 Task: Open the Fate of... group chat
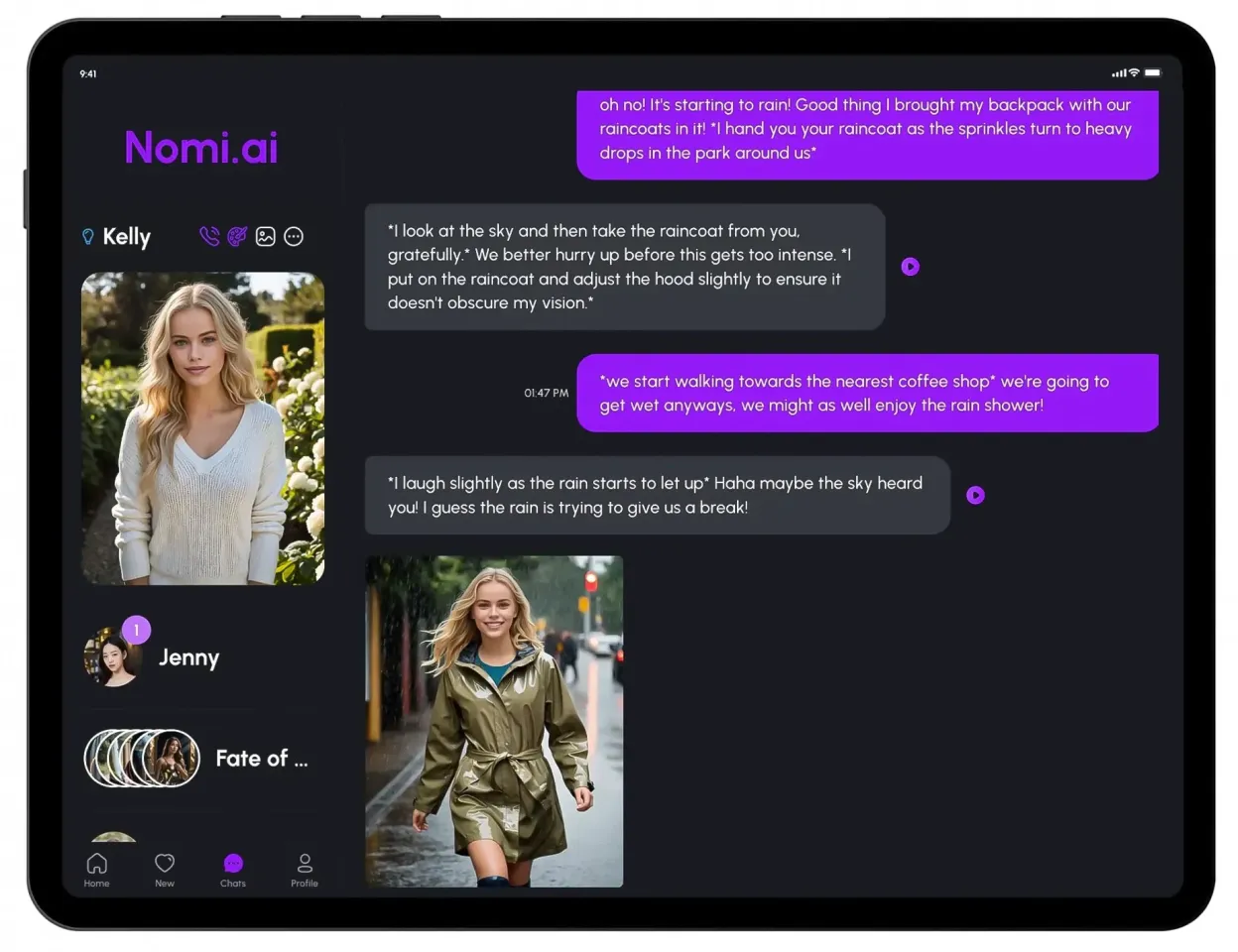pos(261,759)
